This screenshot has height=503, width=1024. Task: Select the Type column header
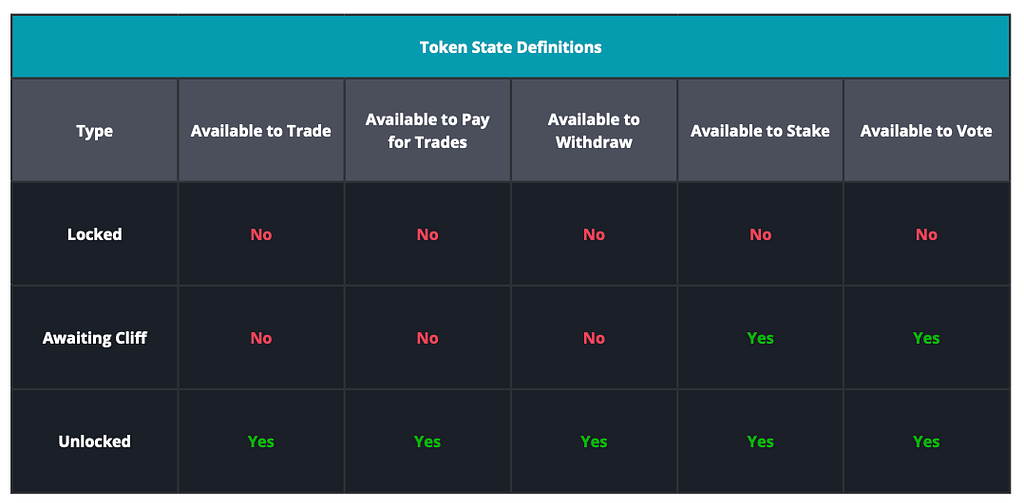(x=95, y=131)
